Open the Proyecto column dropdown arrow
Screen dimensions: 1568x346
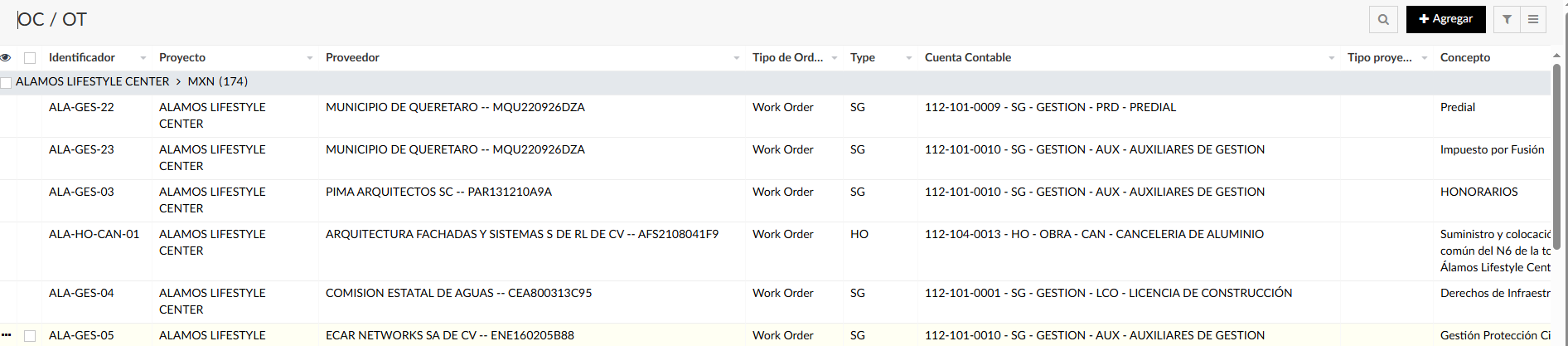coord(310,58)
